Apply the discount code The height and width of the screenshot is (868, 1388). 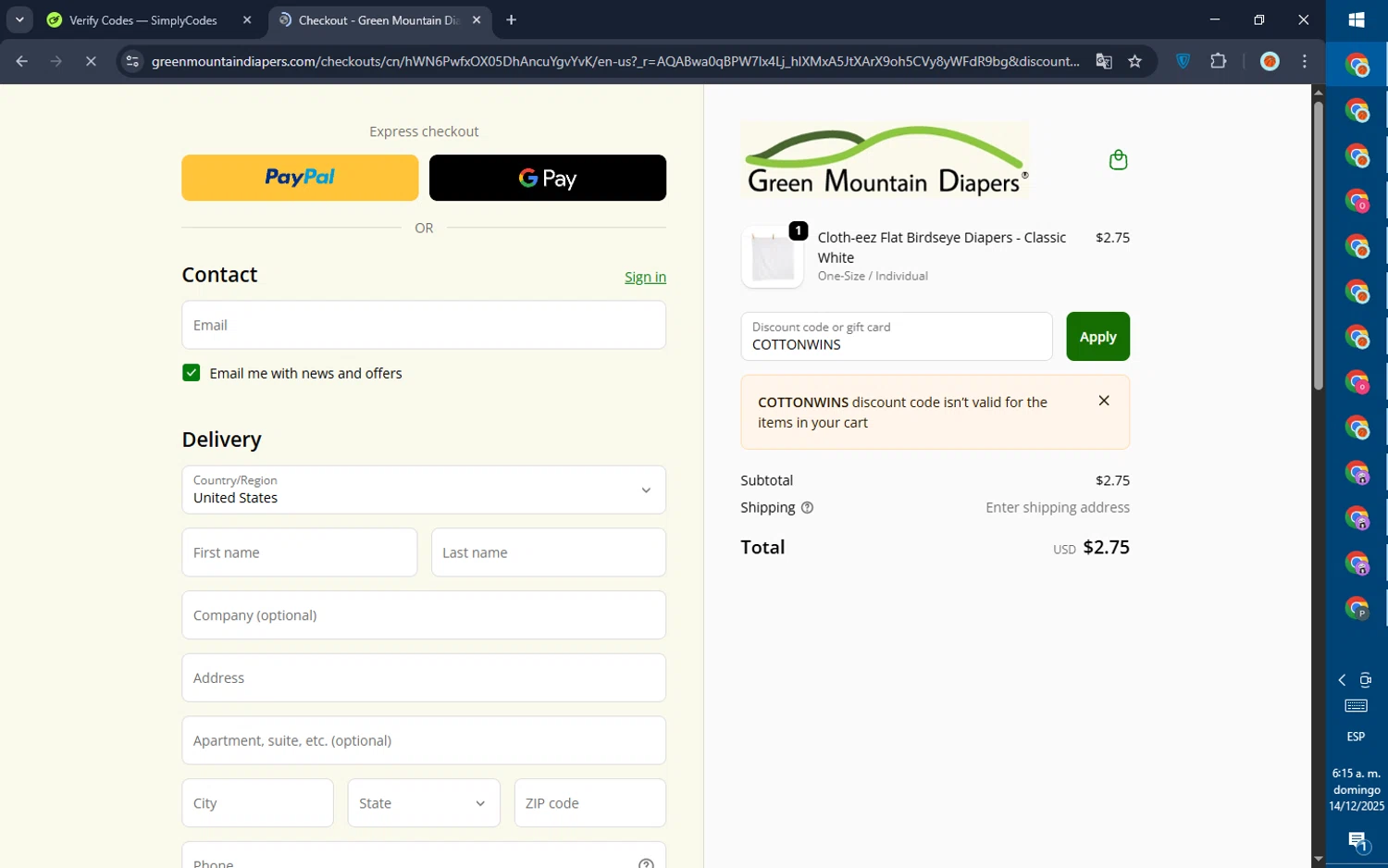pos(1097,337)
